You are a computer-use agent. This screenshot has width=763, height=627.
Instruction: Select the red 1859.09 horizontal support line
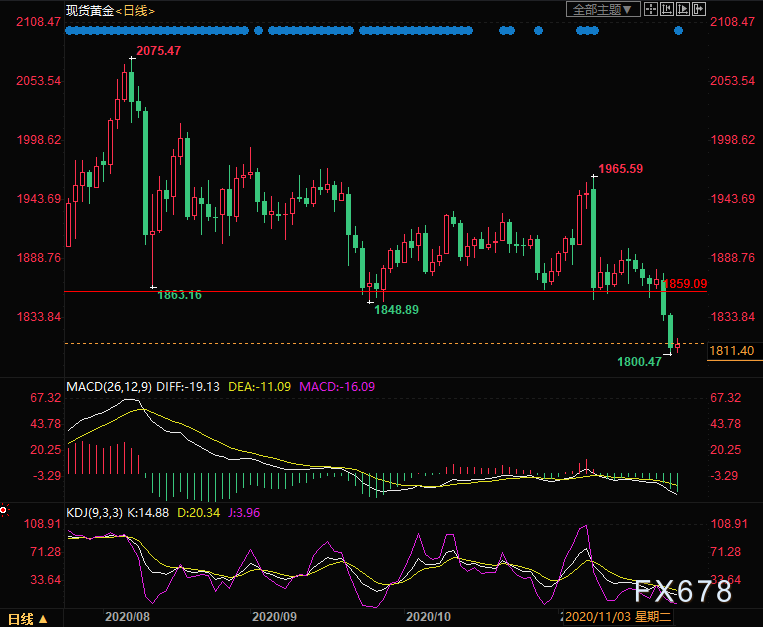click(x=385, y=291)
